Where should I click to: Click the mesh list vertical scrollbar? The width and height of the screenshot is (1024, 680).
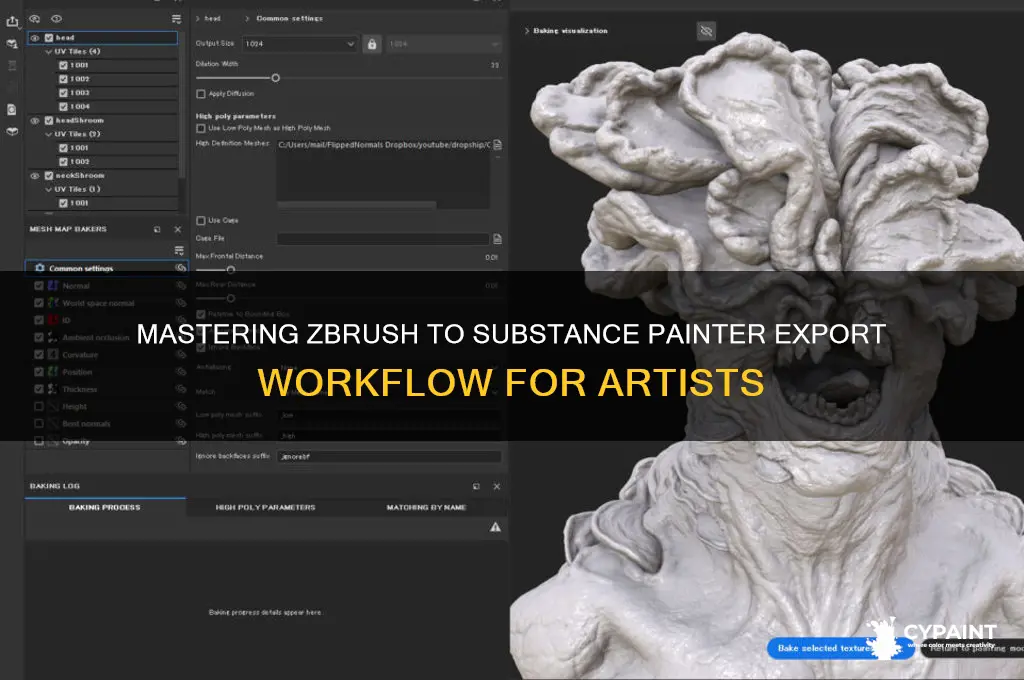pos(181,105)
